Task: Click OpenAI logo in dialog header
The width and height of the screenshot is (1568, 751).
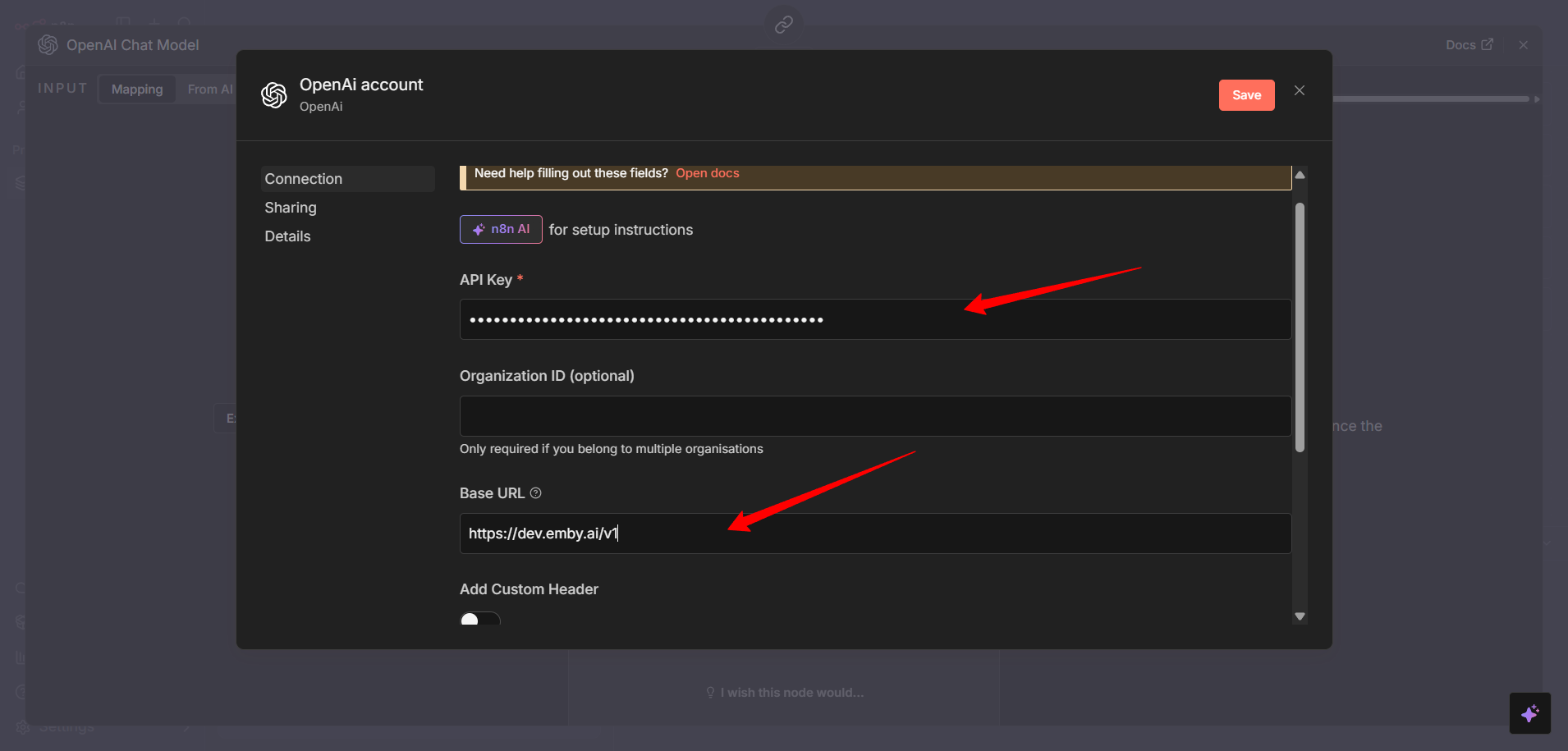Action: point(274,95)
